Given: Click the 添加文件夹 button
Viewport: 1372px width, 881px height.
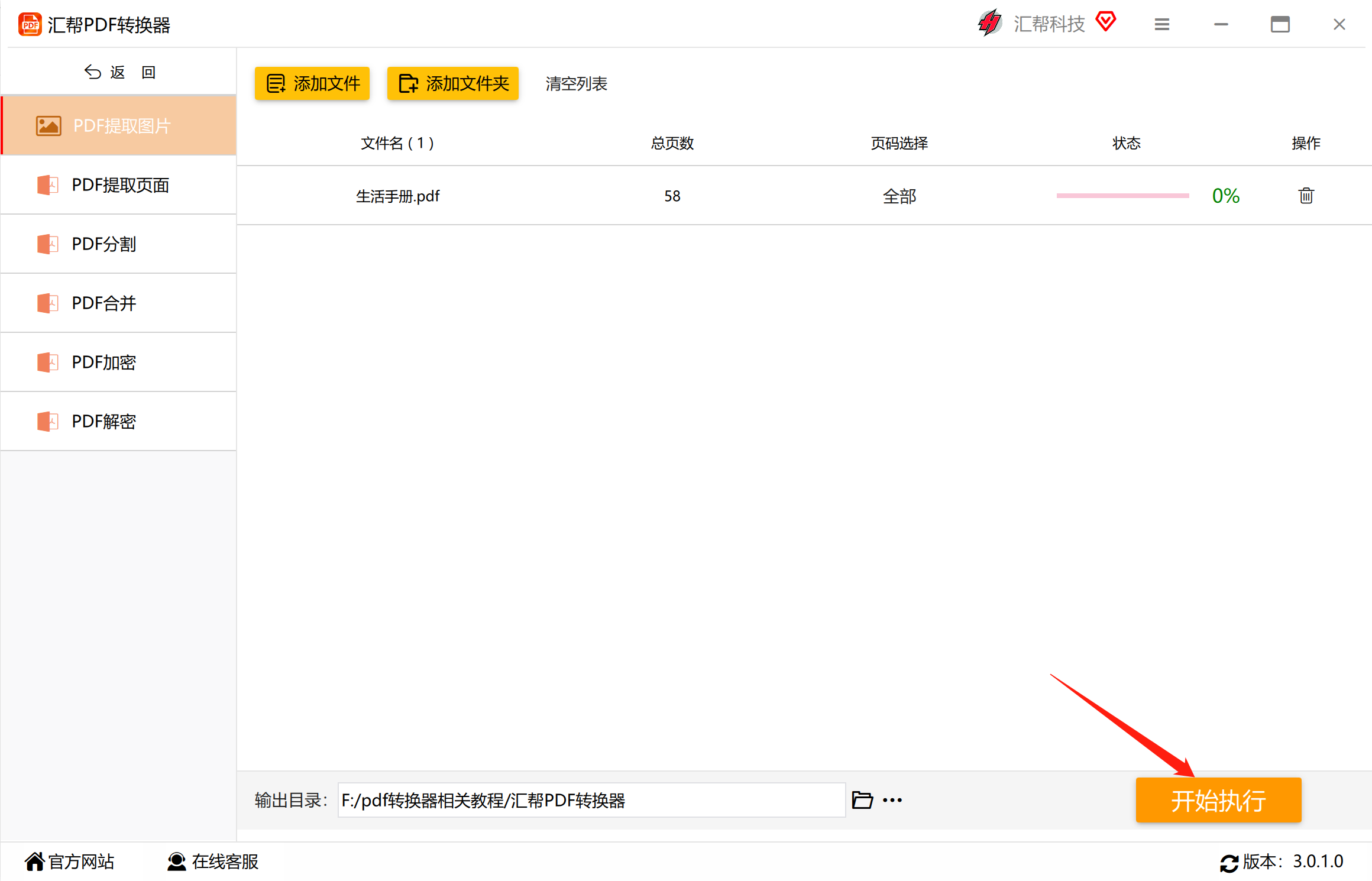Looking at the screenshot, I should pos(453,84).
